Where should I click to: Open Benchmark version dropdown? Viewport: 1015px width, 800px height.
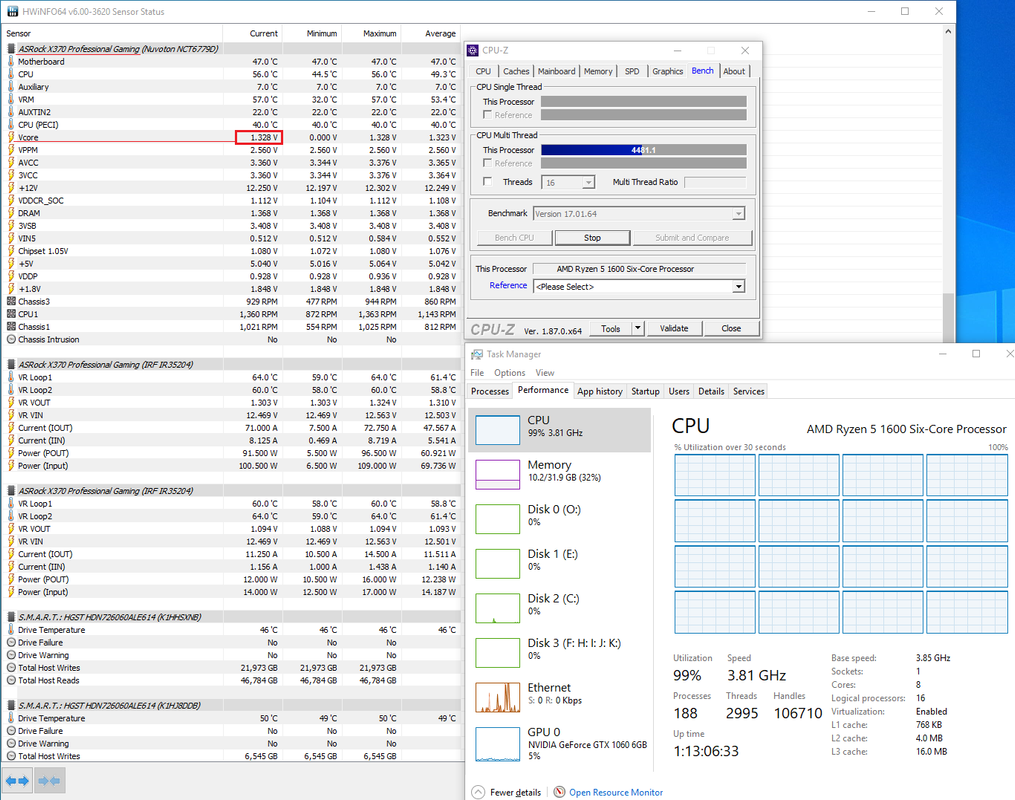point(639,214)
